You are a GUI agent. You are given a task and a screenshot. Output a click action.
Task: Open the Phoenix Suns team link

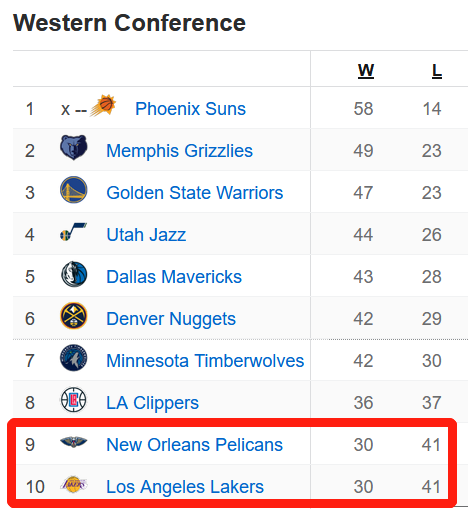[x=190, y=109]
